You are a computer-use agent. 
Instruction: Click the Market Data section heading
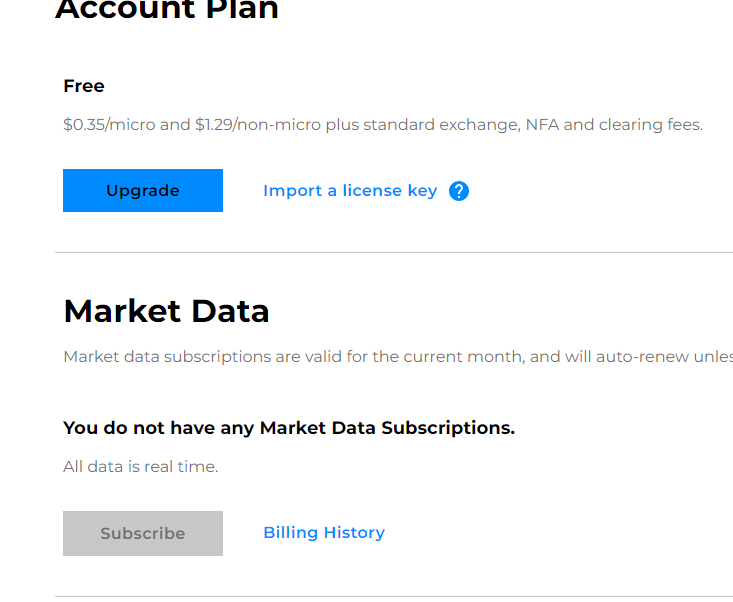pos(166,311)
